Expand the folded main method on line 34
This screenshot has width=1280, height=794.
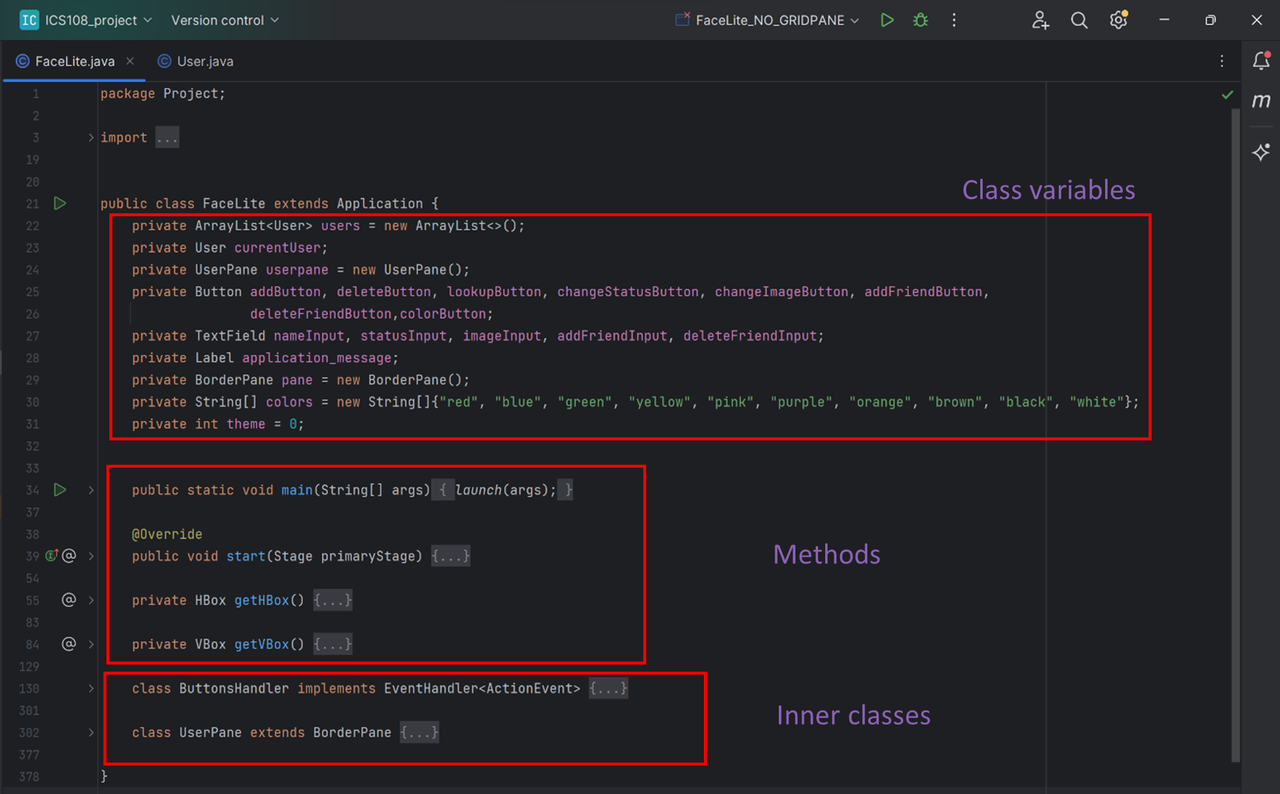tap(91, 490)
